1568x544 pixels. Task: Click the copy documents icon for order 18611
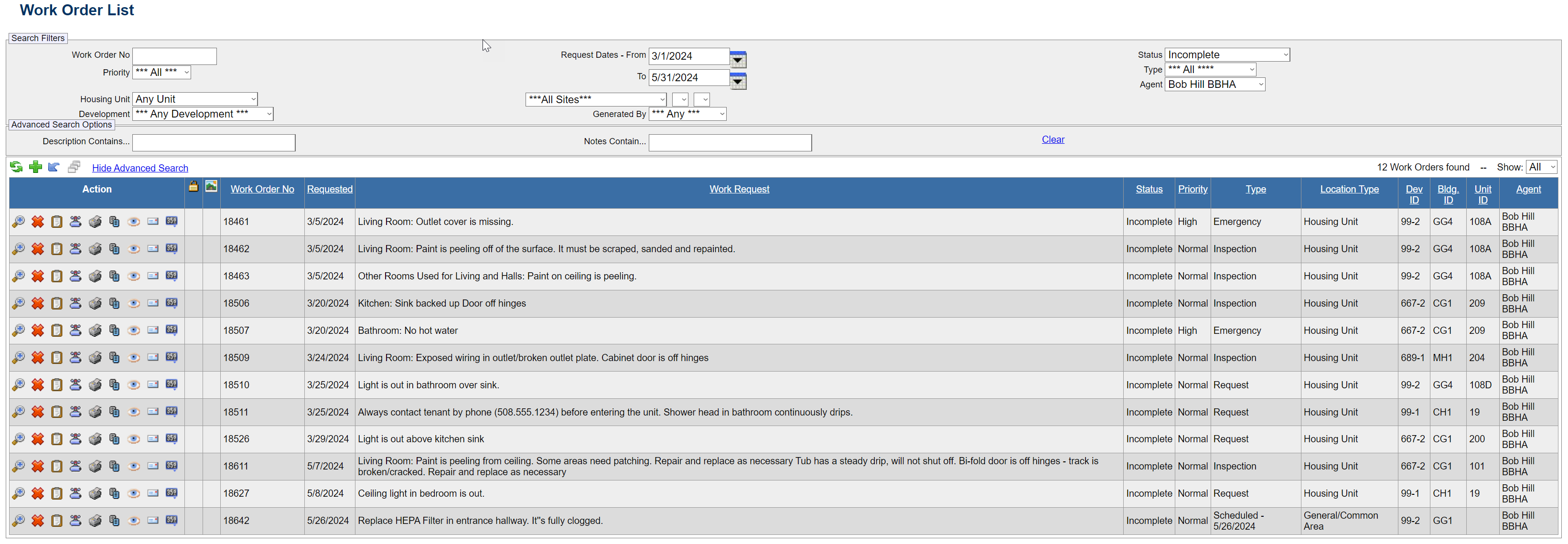(x=115, y=466)
